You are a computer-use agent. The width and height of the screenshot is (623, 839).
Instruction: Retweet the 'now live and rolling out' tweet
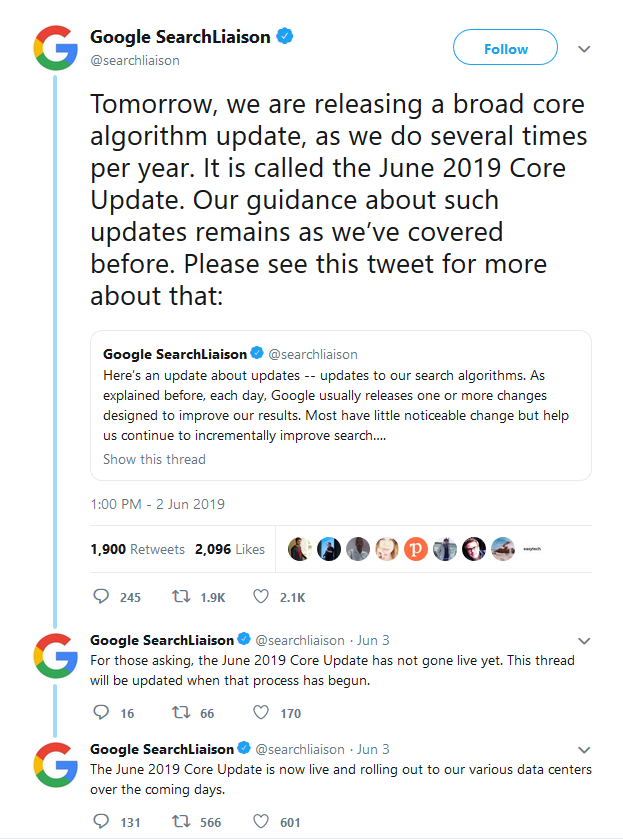click(x=181, y=821)
